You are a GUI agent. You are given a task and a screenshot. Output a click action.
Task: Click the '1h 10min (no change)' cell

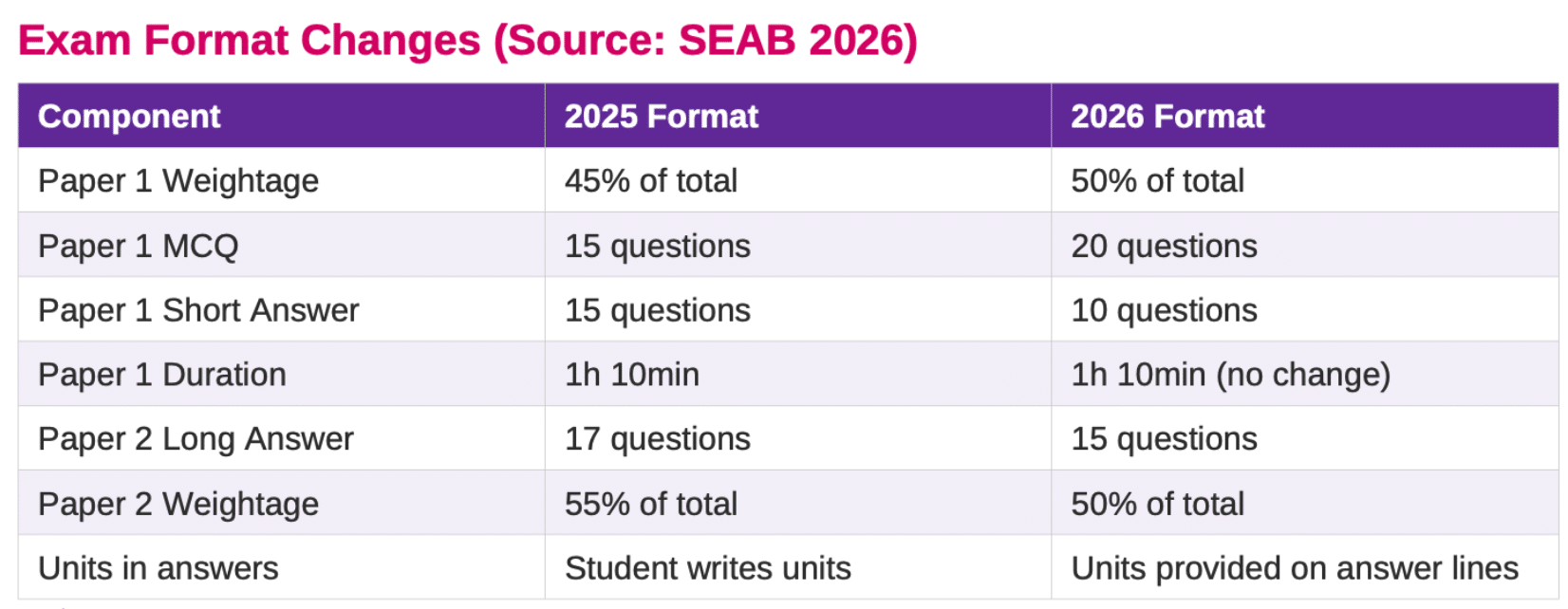tap(1230, 375)
